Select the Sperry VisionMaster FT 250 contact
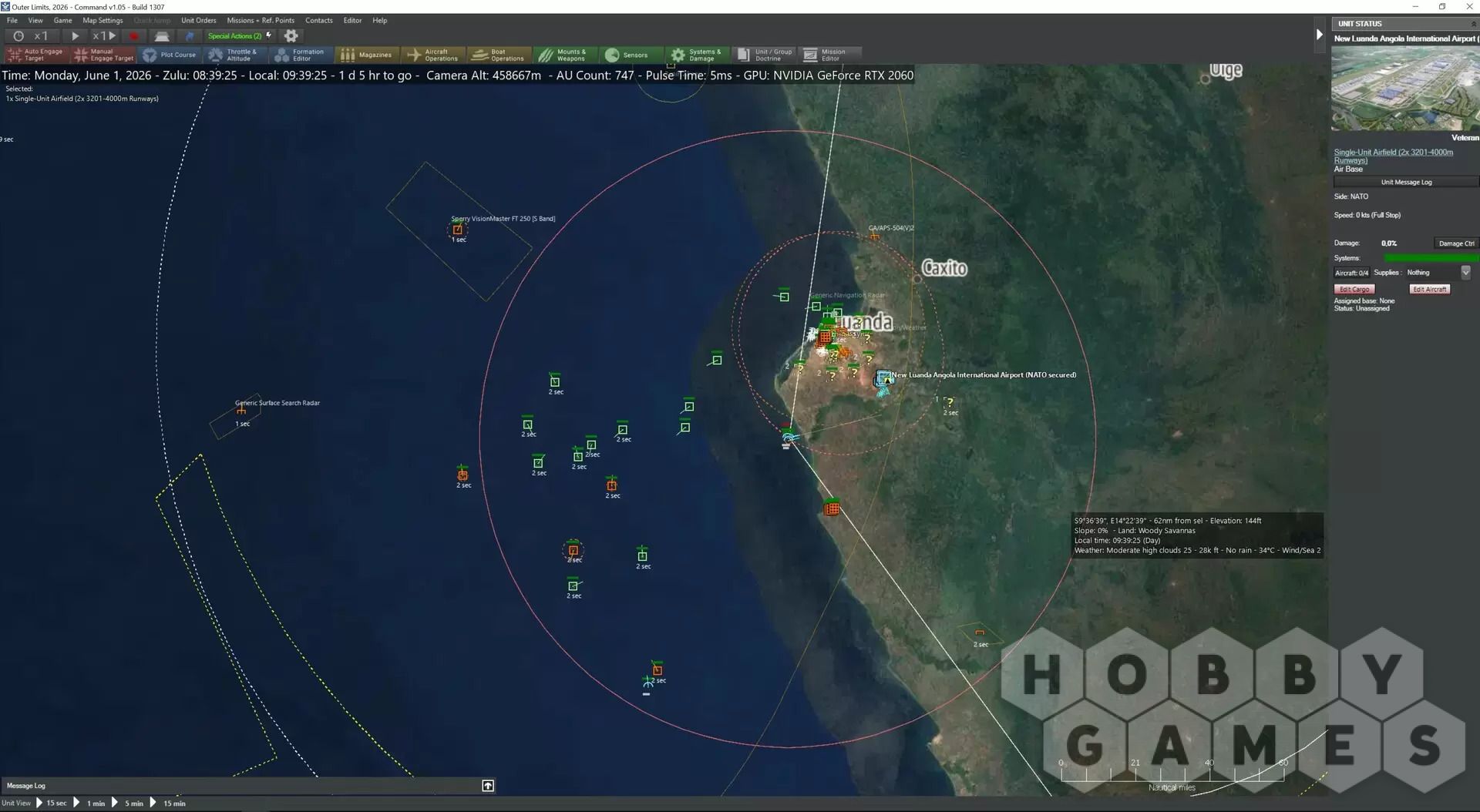1480x812 pixels. pos(458,230)
